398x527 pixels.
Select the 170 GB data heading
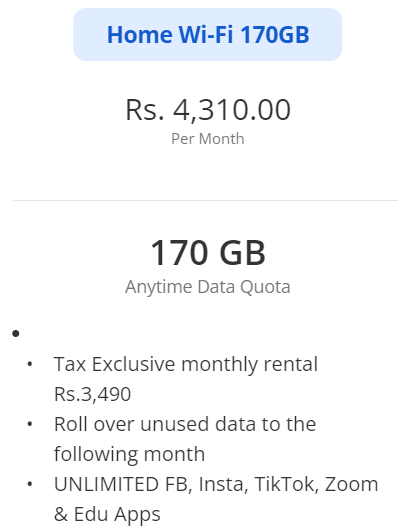click(x=208, y=252)
